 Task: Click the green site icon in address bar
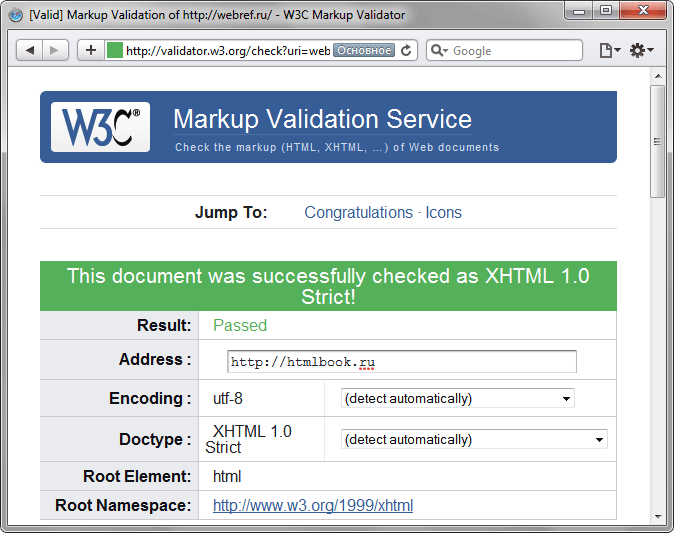pyautogui.click(x=115, y=50)
